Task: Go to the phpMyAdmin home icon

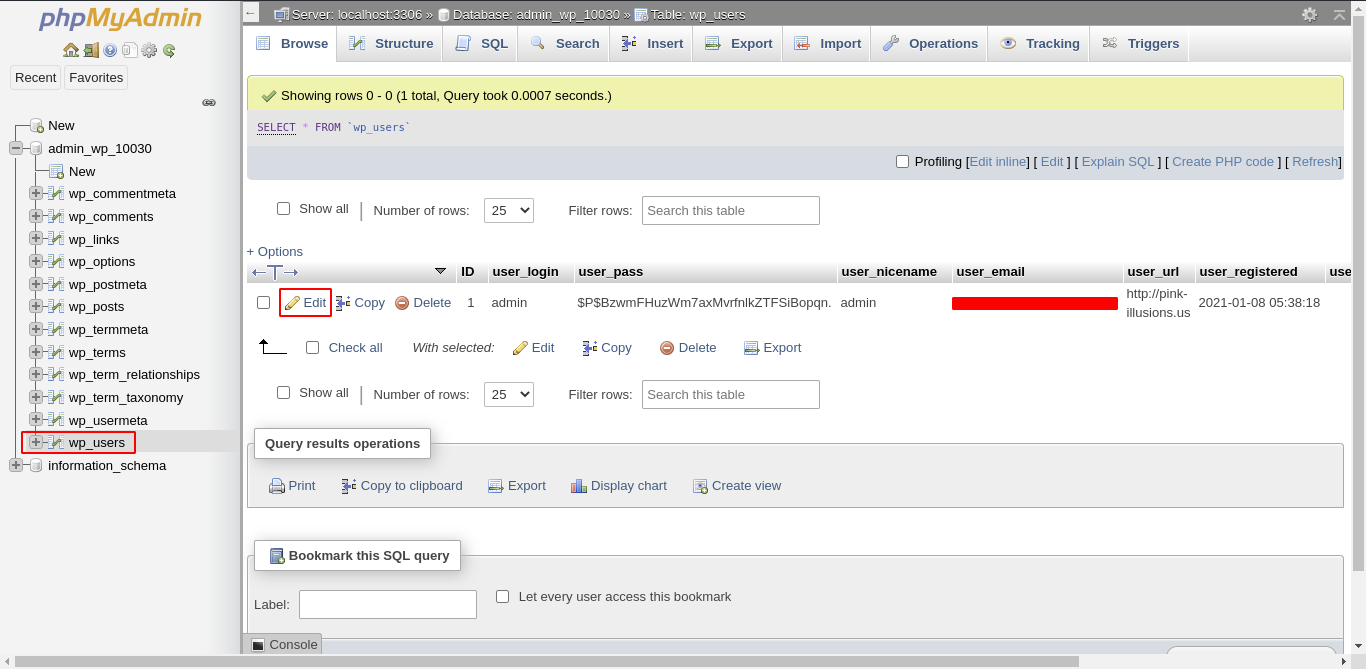Action: (x=70, y=50)
